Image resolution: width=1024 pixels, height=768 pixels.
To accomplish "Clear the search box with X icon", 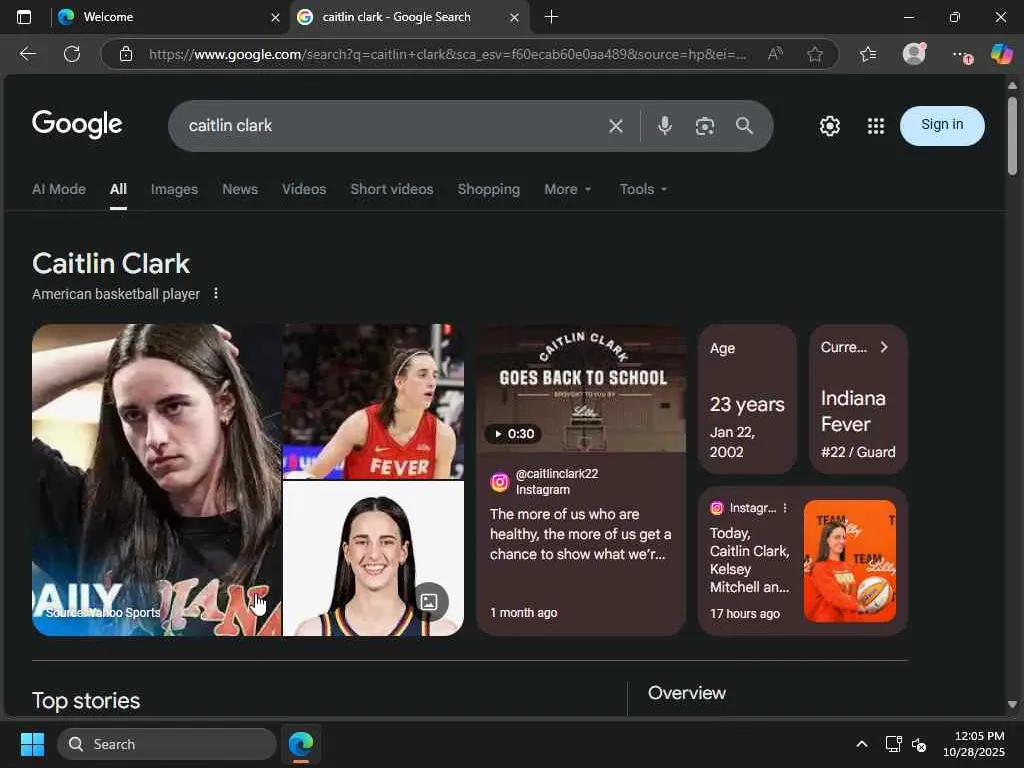I will tap(615, 126).
